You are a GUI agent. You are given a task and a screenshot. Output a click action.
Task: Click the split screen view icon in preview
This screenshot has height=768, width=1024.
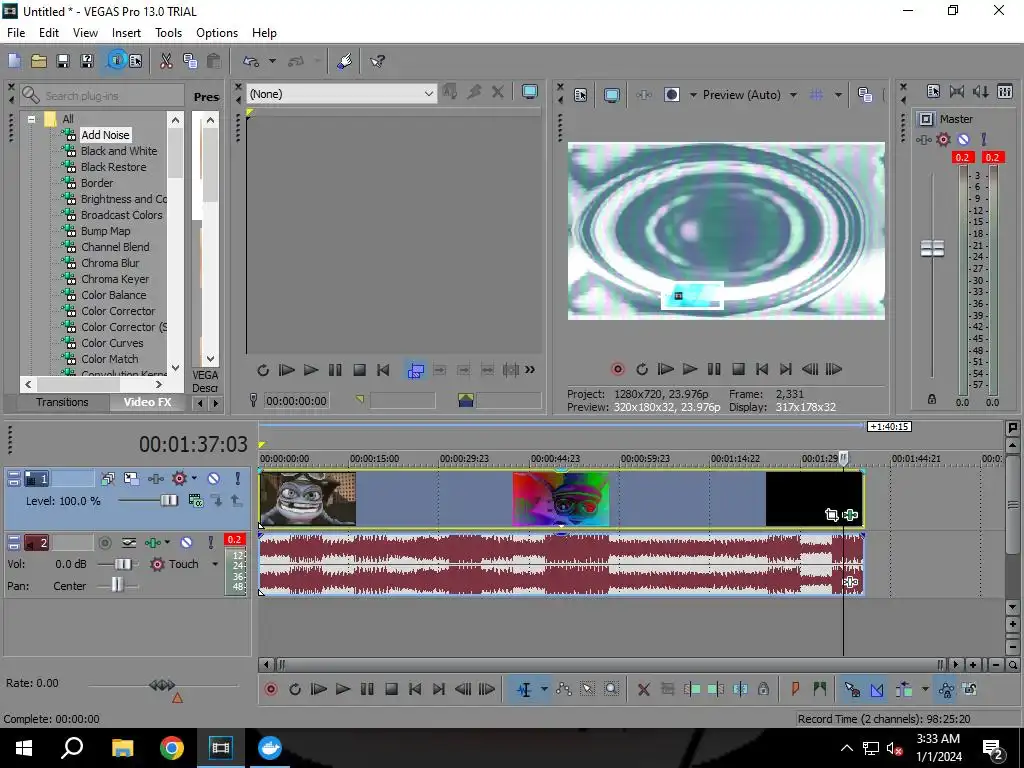(x=672, y=95)
